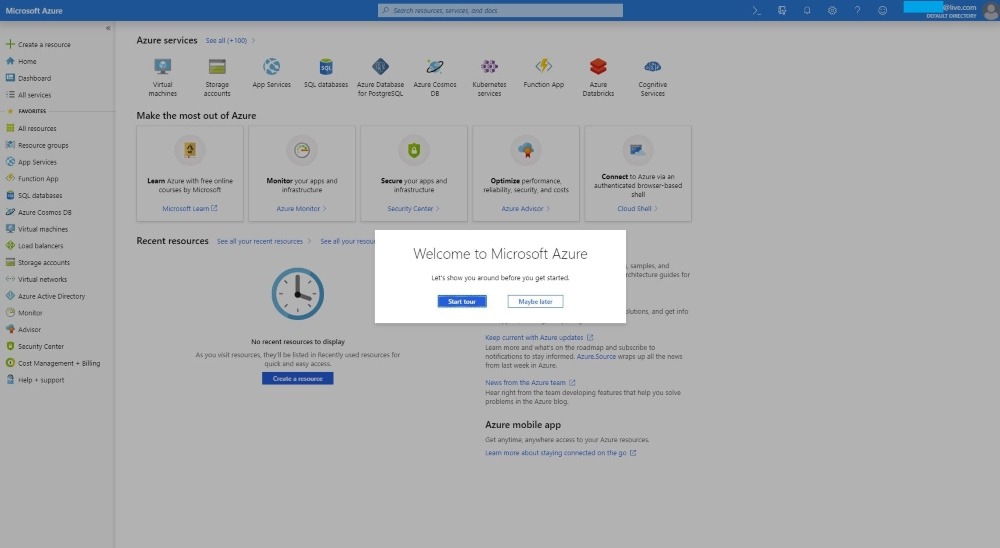Select Resource groups in sidebar
Image resolution: width=1000 pixels, height=548 pixels.
pos(43,145)
